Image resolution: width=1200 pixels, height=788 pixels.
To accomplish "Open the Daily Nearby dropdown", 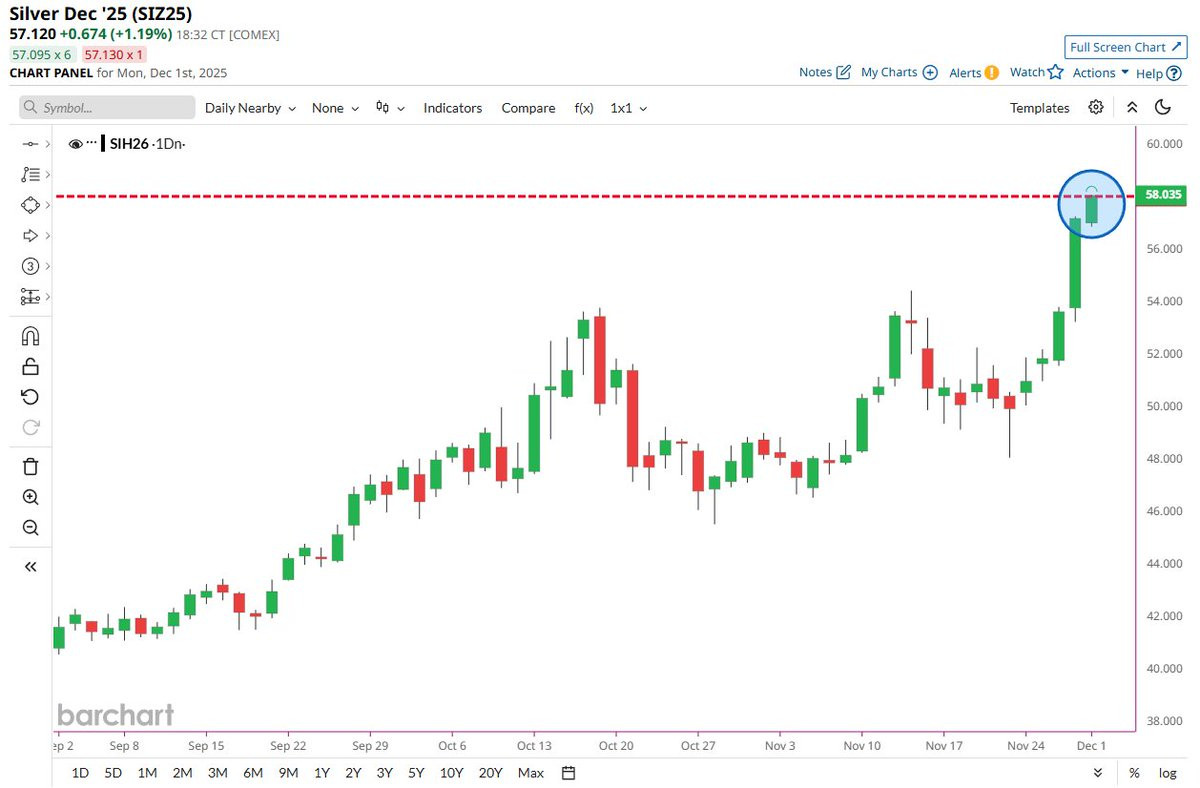I will coord(250,108).
